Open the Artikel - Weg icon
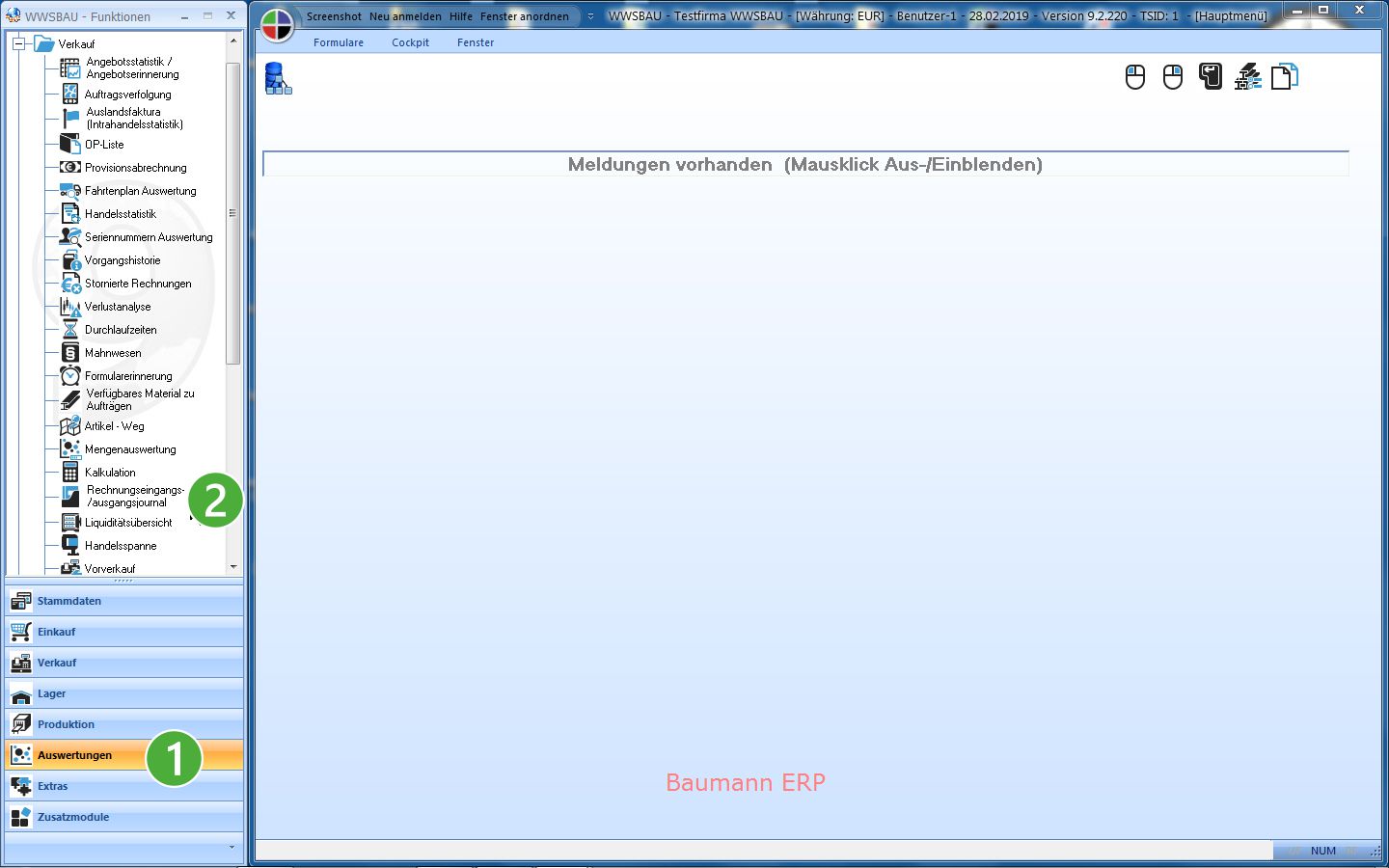 [x=70, y=425]
